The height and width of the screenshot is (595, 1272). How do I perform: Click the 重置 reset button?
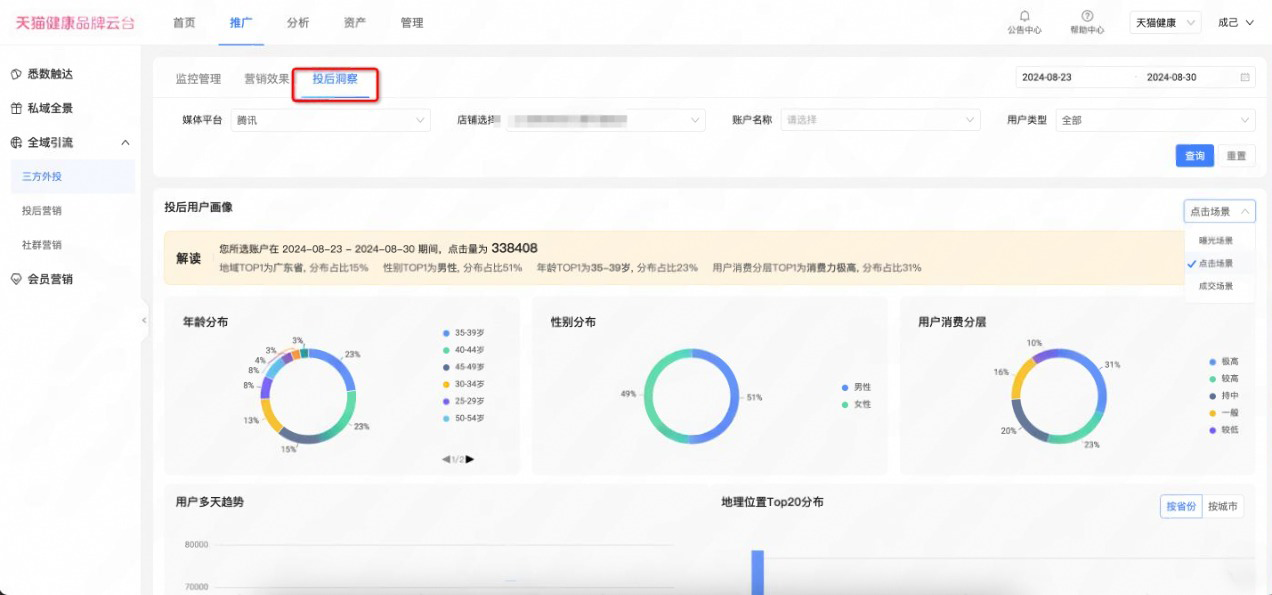click(1236, 156)
